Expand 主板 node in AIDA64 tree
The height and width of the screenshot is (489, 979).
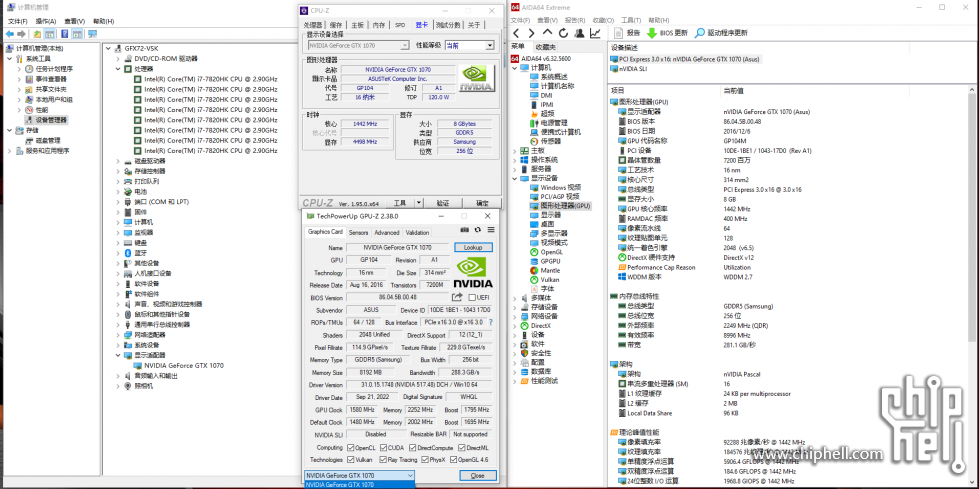[x=515, y=151]
